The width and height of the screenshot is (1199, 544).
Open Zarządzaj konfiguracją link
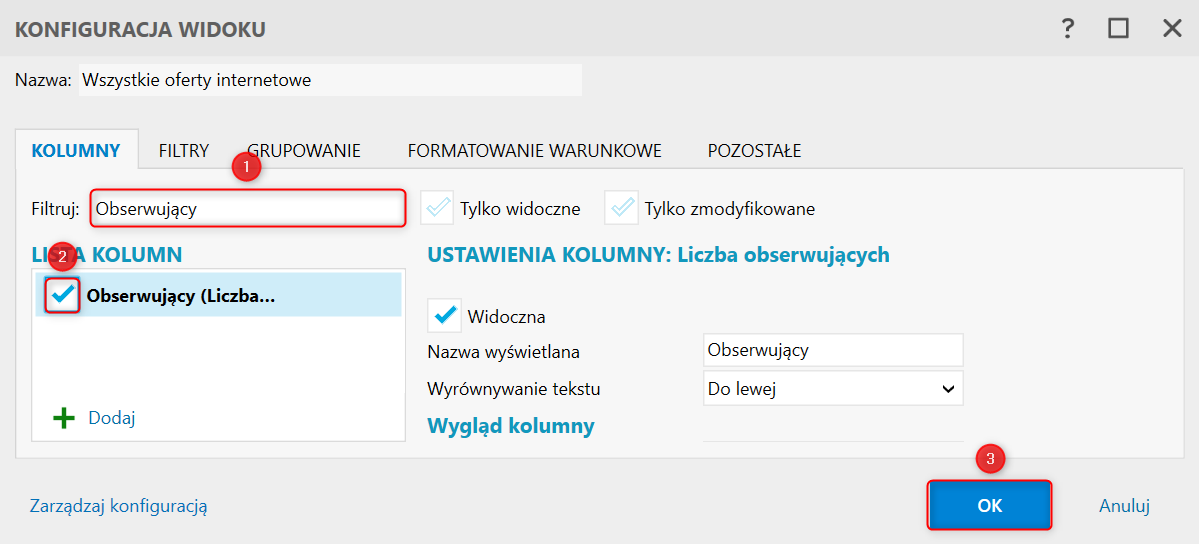(x=118, y=506)
